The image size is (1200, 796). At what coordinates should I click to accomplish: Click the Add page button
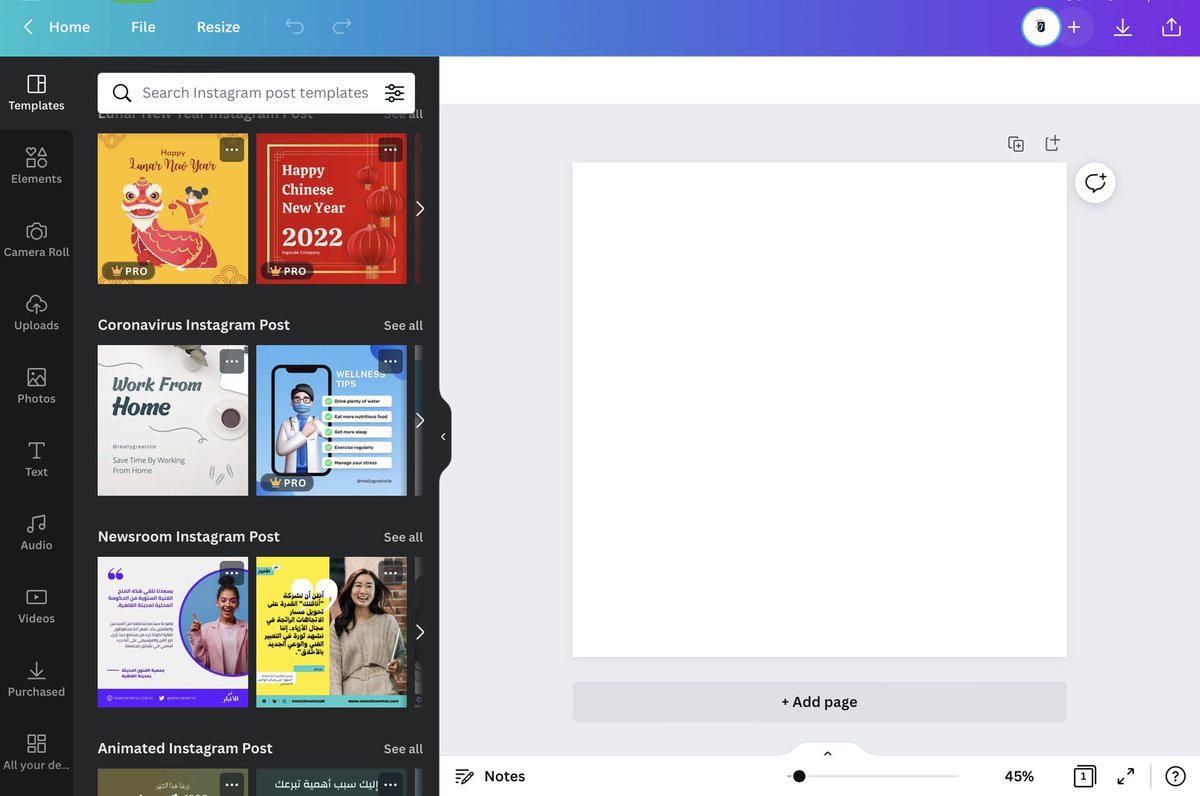(819, 702)
